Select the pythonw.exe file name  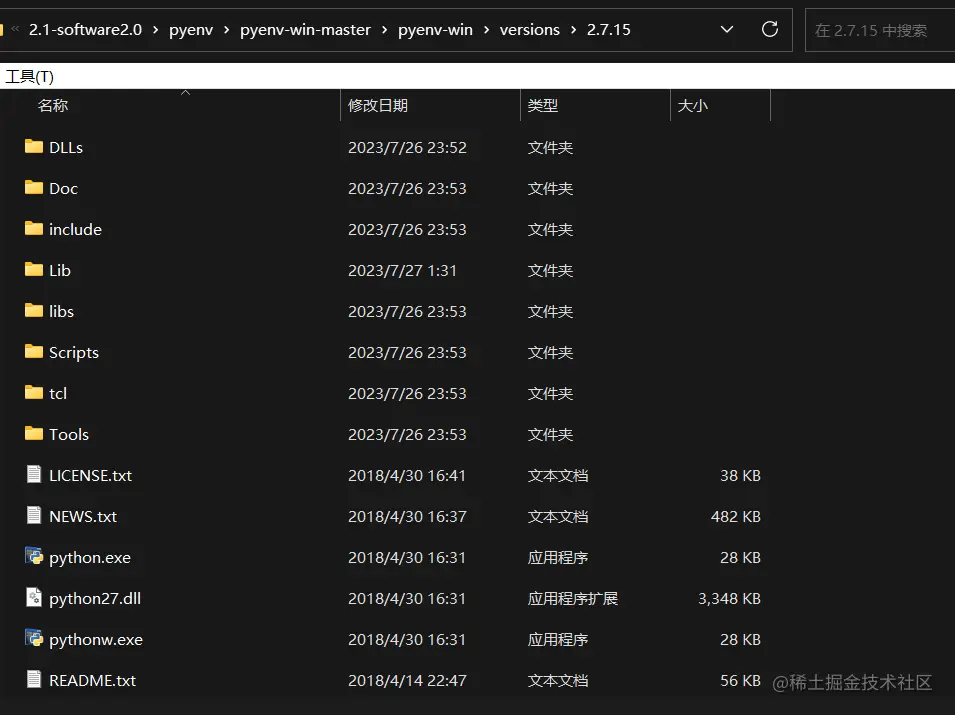click(x=96, y=640)
